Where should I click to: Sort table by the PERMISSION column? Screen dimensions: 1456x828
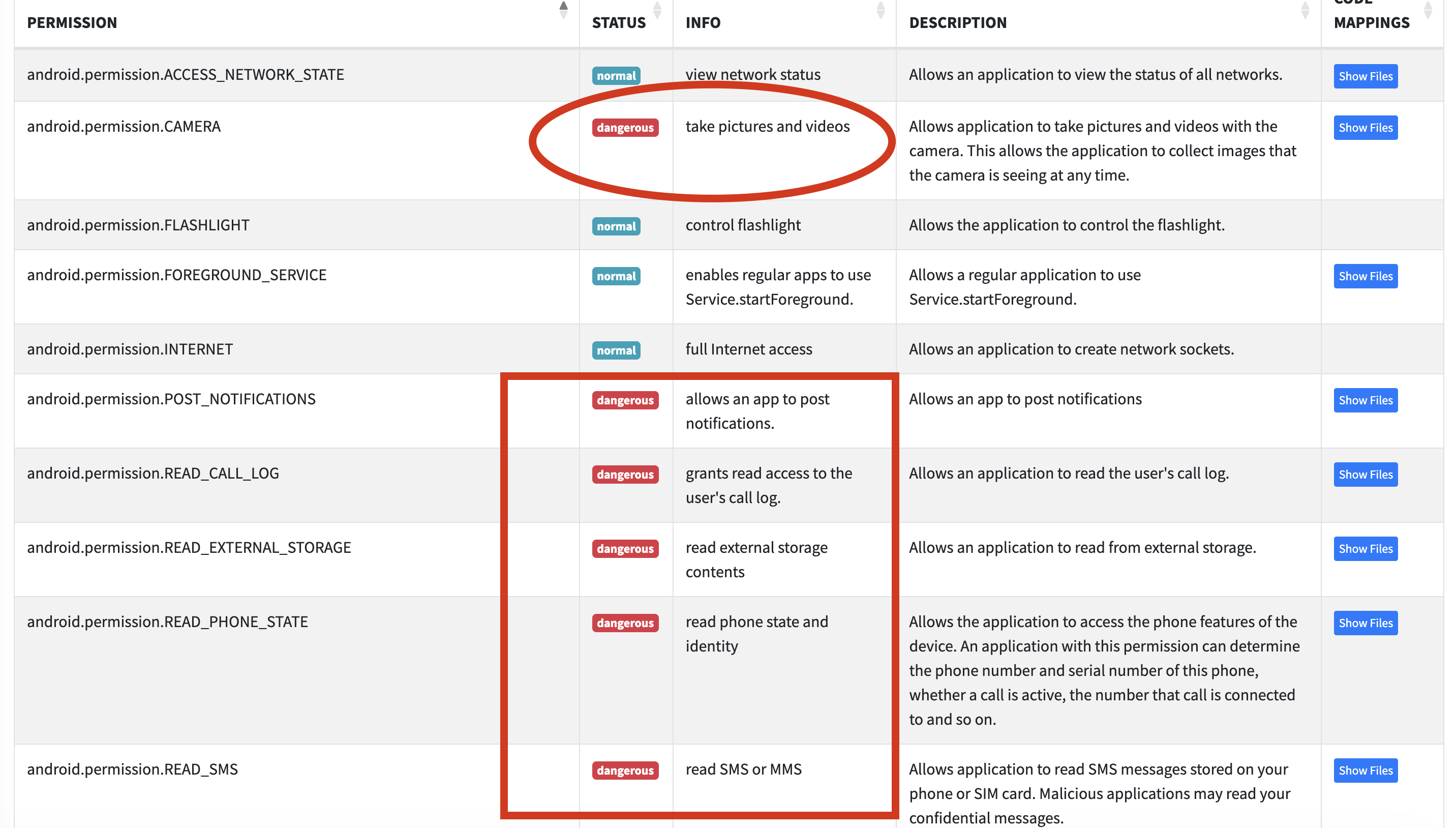(563, 10)
